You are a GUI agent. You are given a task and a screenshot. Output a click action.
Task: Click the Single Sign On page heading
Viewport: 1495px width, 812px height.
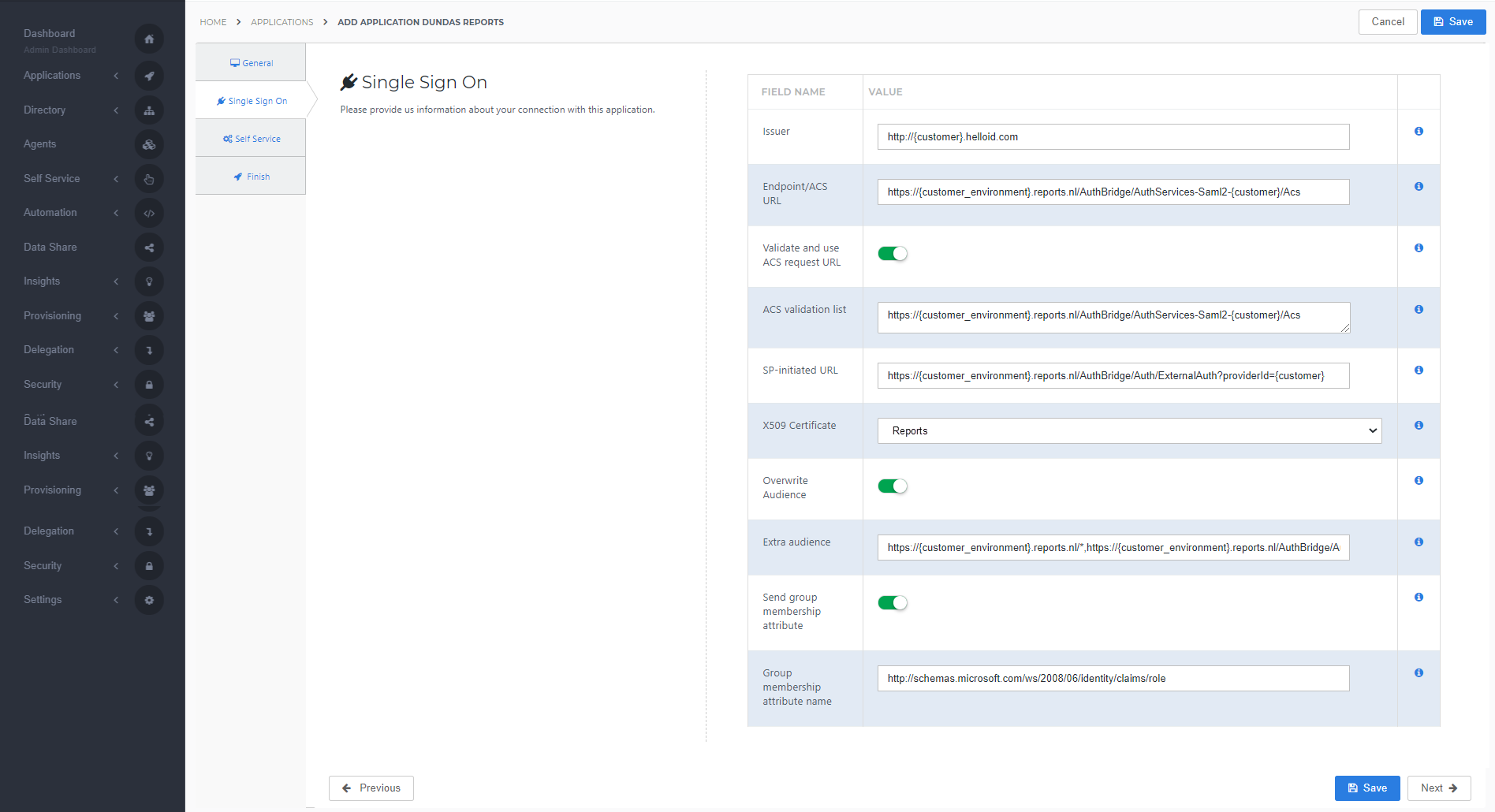[414, 82]
